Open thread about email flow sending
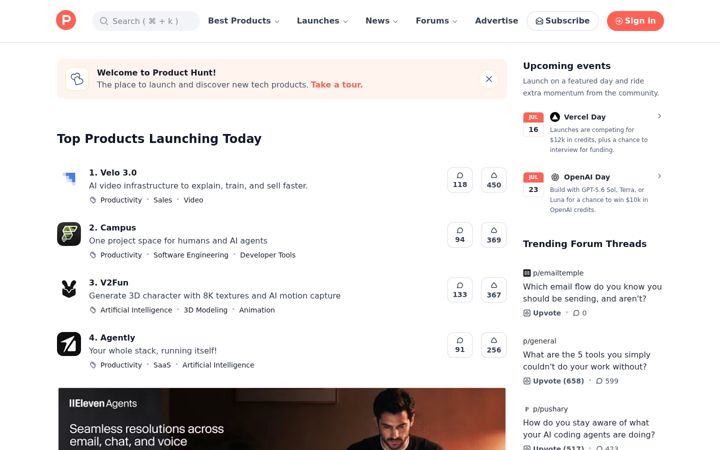 click(x=592, y=292)
